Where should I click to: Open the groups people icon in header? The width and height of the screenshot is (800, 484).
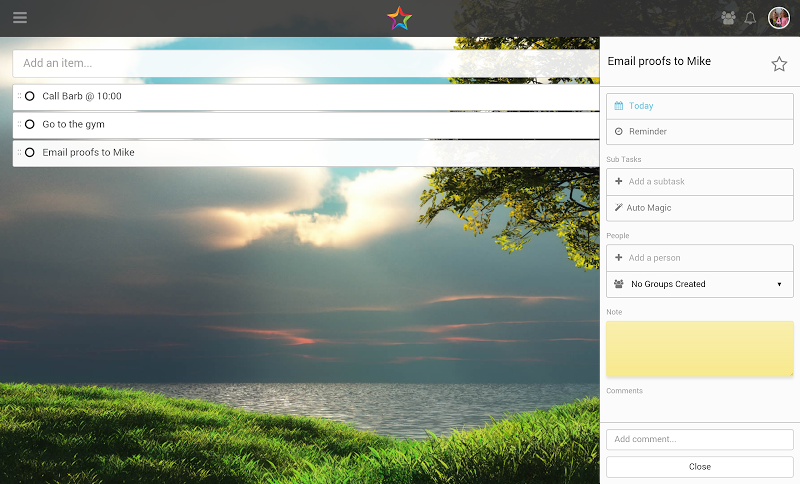[x=728, y=18]
